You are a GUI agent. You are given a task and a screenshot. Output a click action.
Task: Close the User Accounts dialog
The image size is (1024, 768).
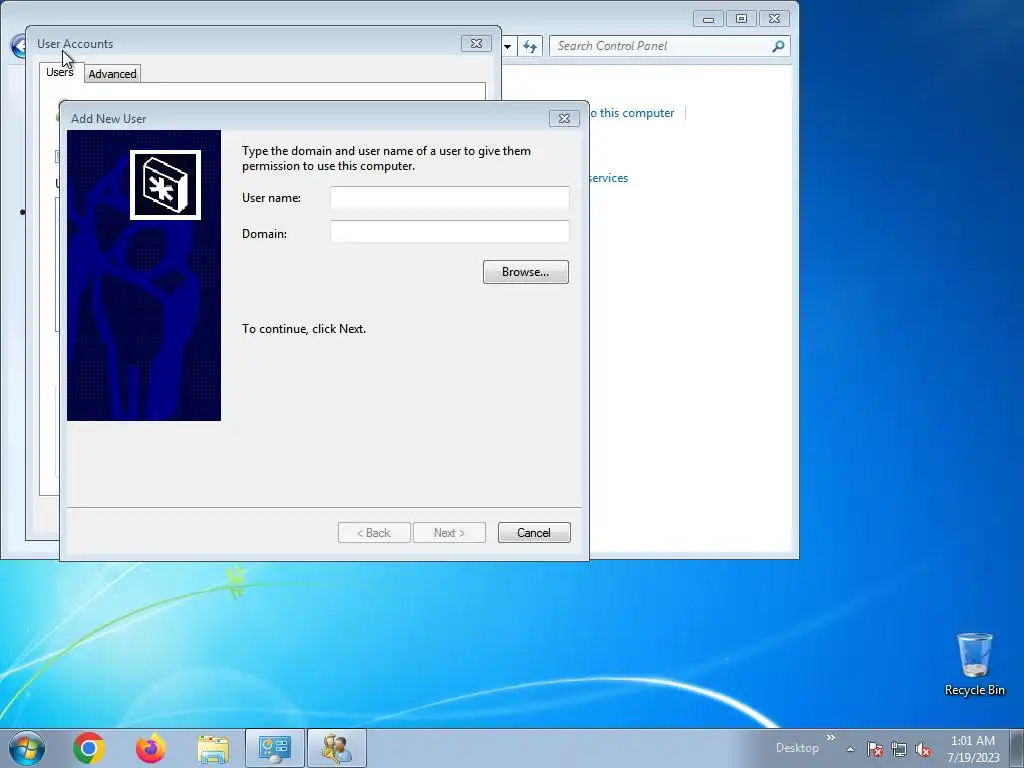(x=476, y=43)
